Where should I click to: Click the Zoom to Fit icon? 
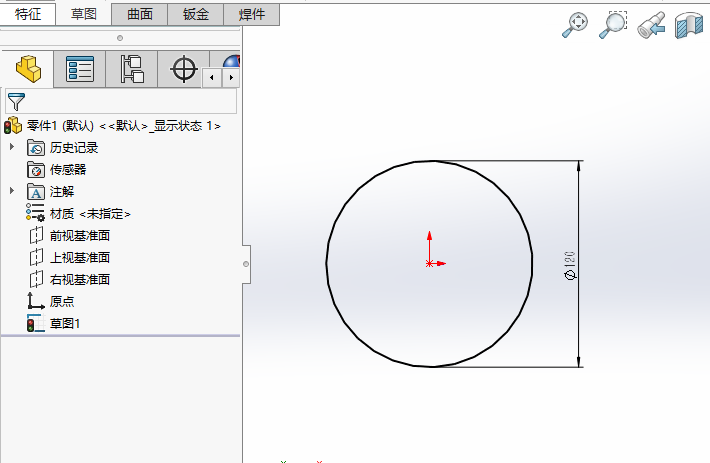click(575, 25)
